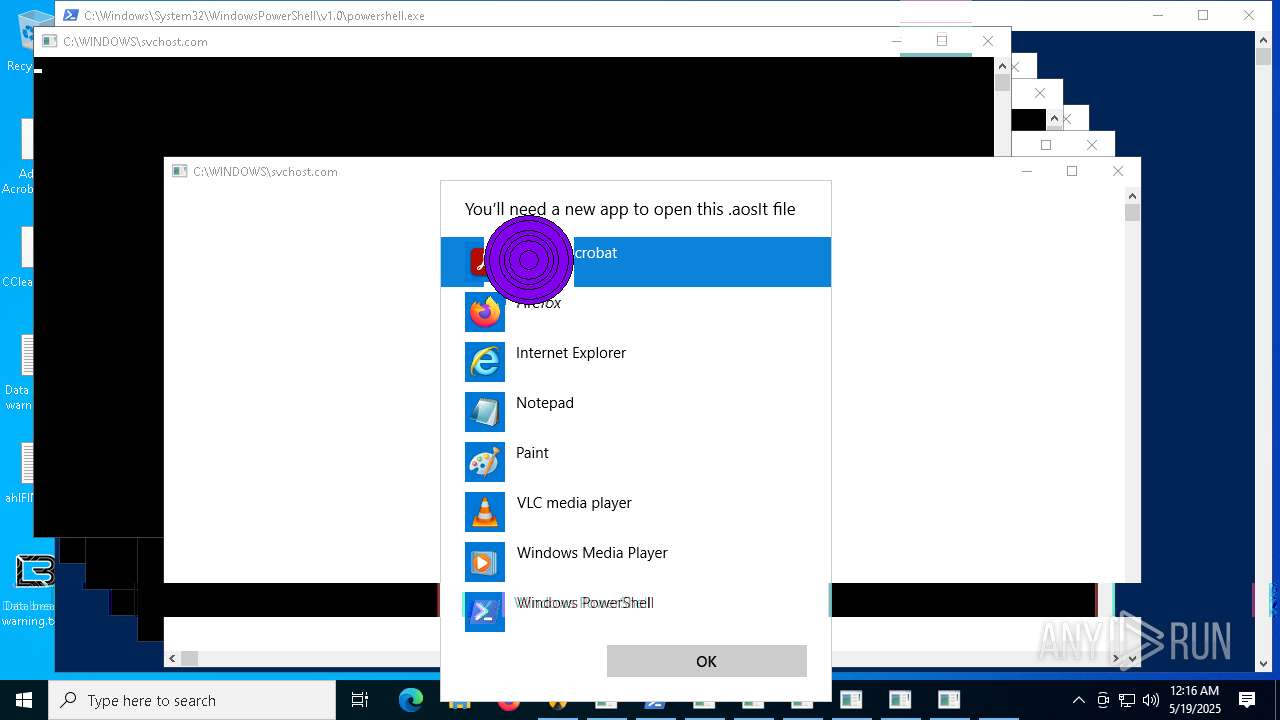1280x720 pixels.
Task: Select the VLC media player label
Action: point(574,503)
